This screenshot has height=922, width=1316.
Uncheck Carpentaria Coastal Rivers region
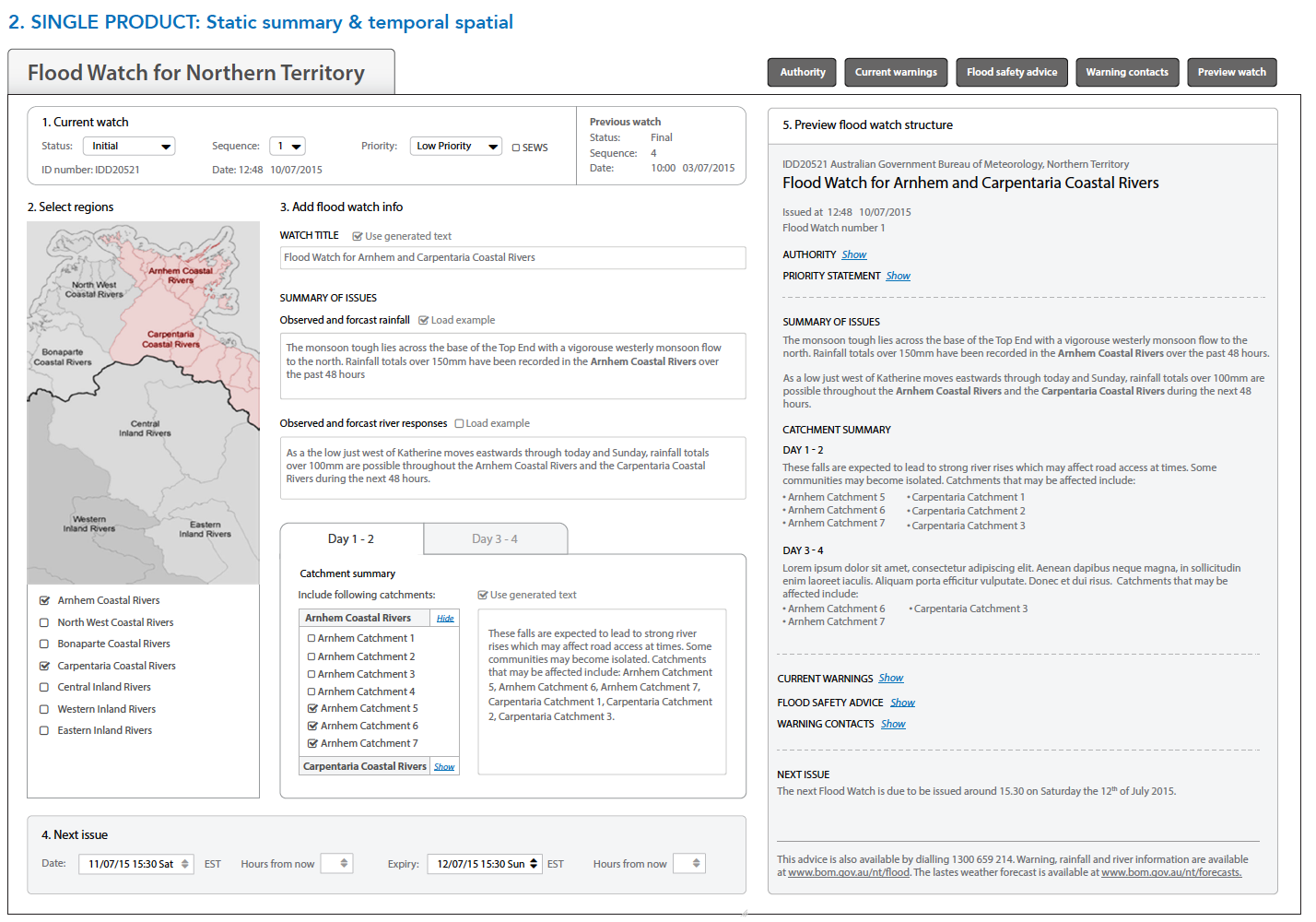[44, 666]
